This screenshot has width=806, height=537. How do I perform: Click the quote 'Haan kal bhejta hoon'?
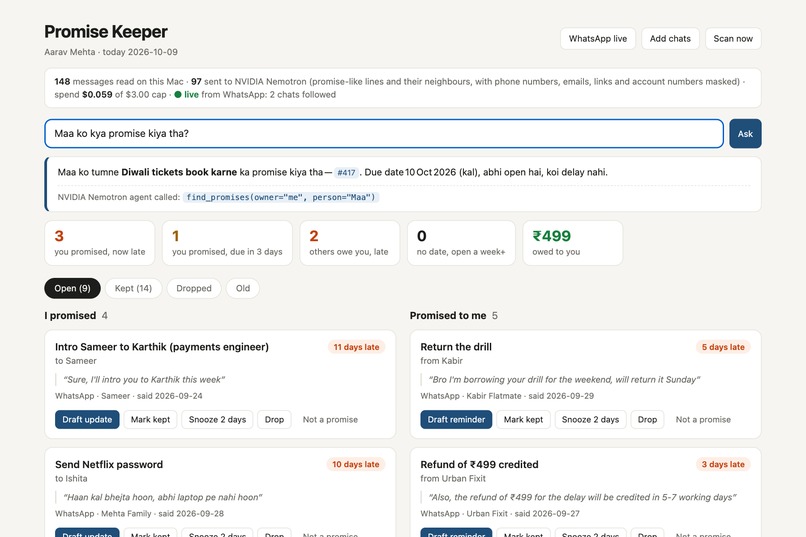pyautogui.click(x=163, y=497)
